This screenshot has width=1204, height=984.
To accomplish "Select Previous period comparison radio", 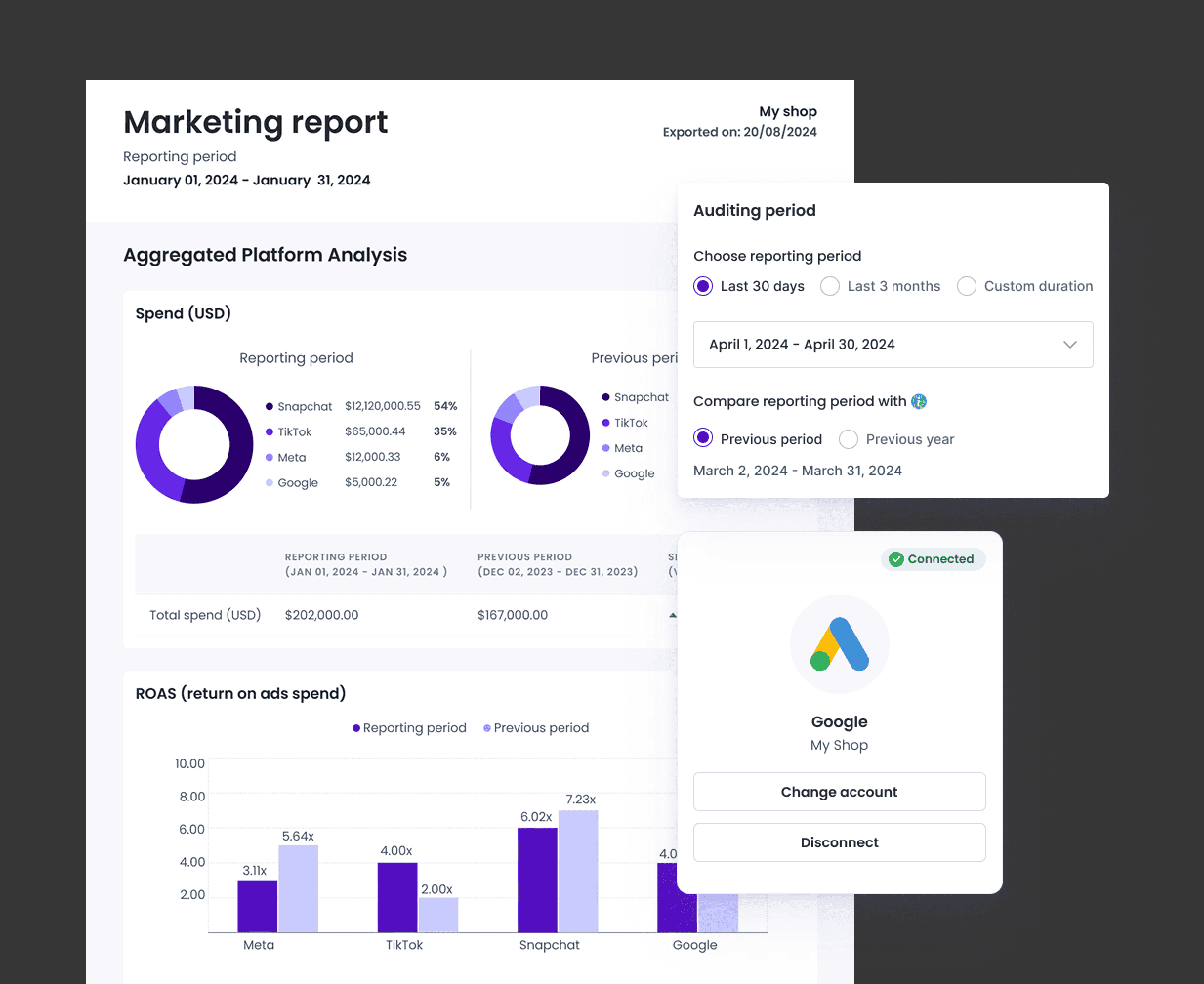I will [703, 438].
